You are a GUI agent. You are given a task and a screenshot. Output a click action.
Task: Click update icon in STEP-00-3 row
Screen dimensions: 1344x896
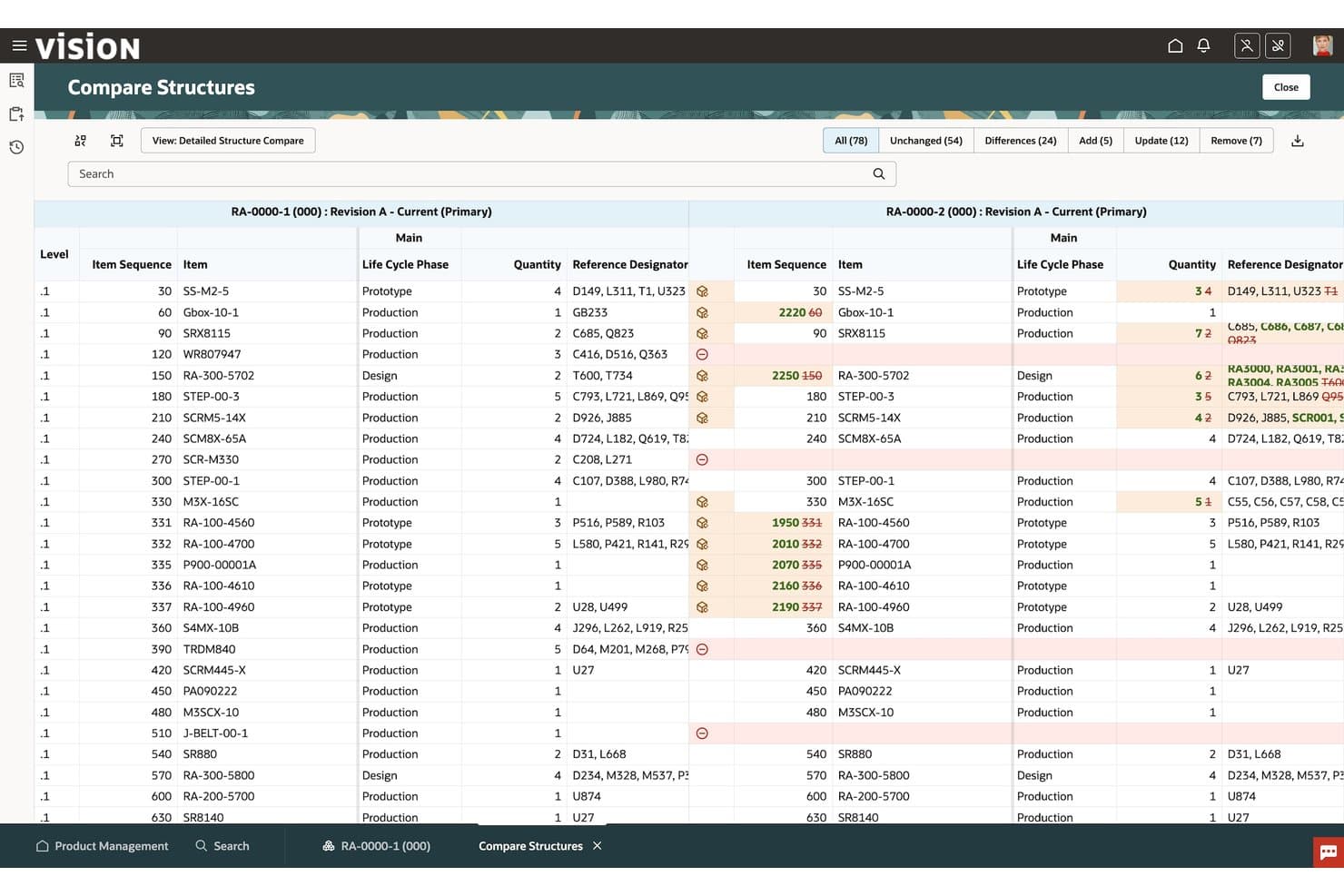coord(702,397)
